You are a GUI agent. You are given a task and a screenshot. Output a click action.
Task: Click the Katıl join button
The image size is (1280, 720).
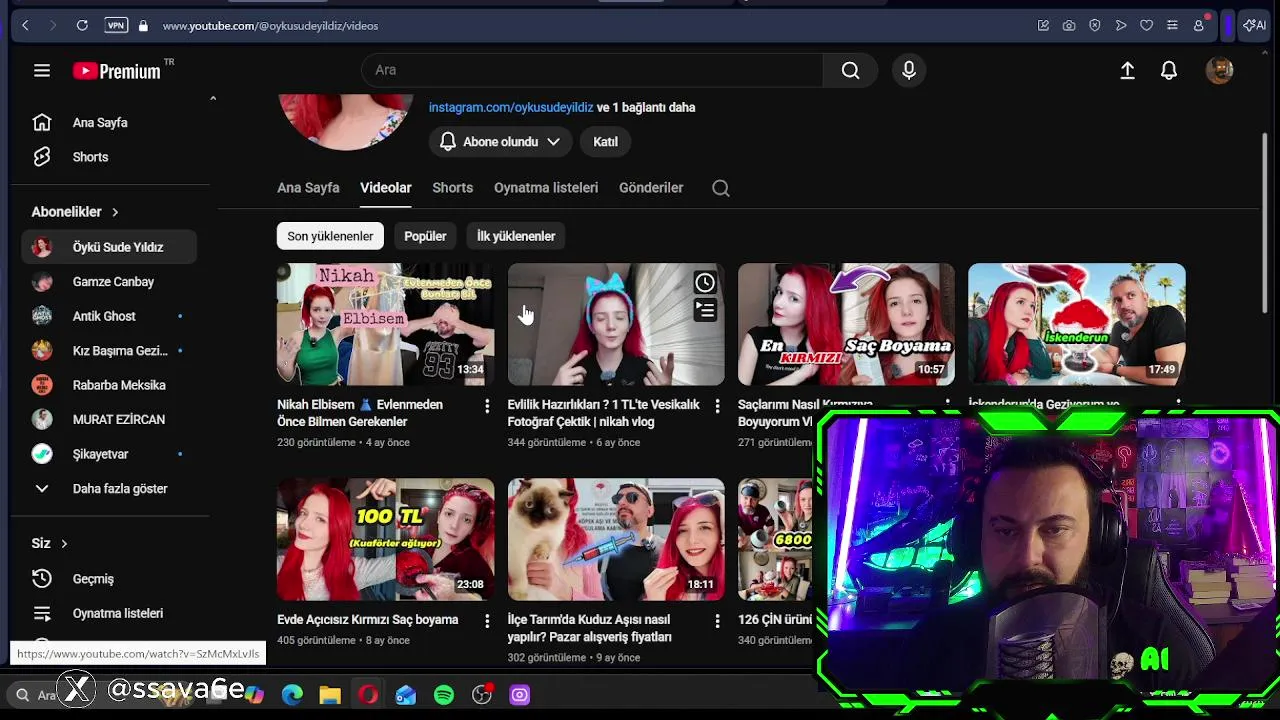[605, 142]
